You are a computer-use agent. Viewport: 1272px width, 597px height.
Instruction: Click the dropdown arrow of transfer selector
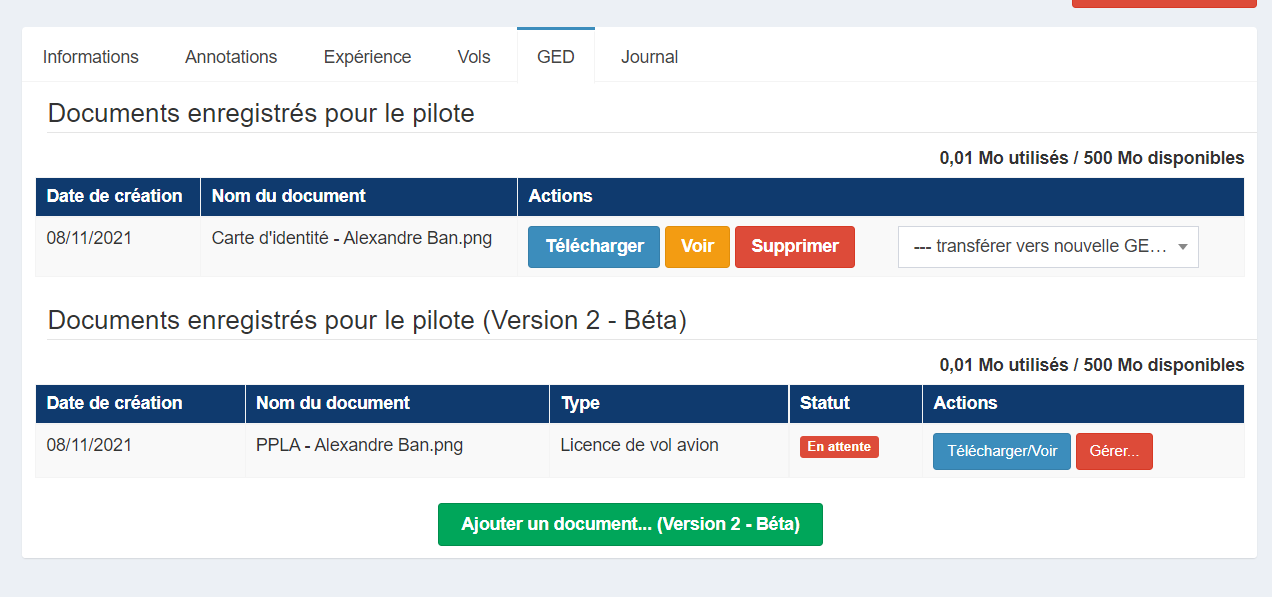[1182, 247]
